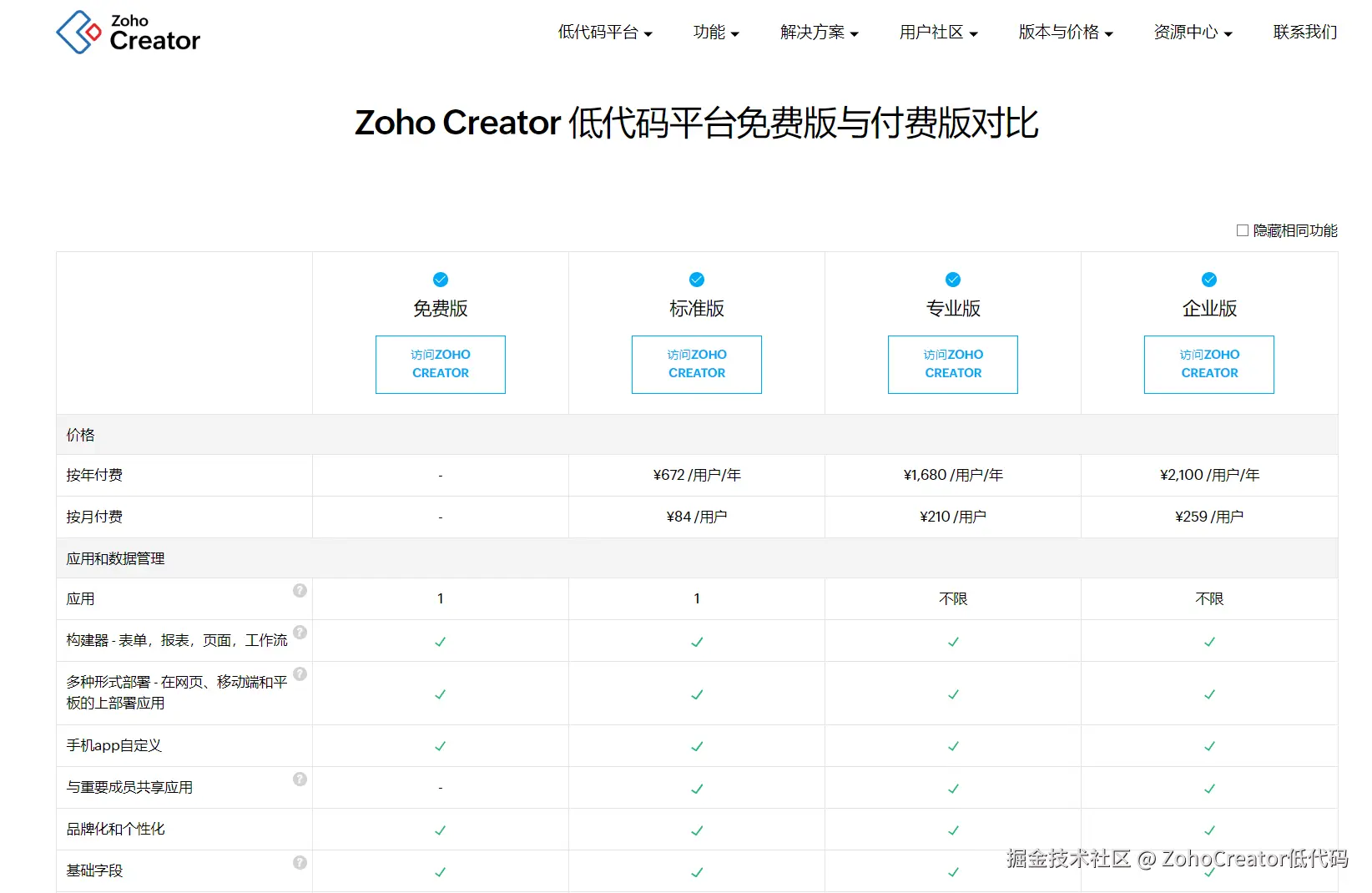
Task: Click the 按月付费 row label
Action: click(94, 517)
